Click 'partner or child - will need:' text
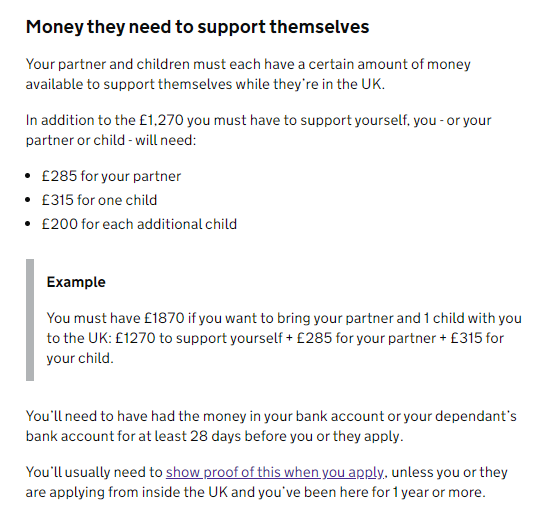Viewport: 535px width, 519px height. click(111, 140)
